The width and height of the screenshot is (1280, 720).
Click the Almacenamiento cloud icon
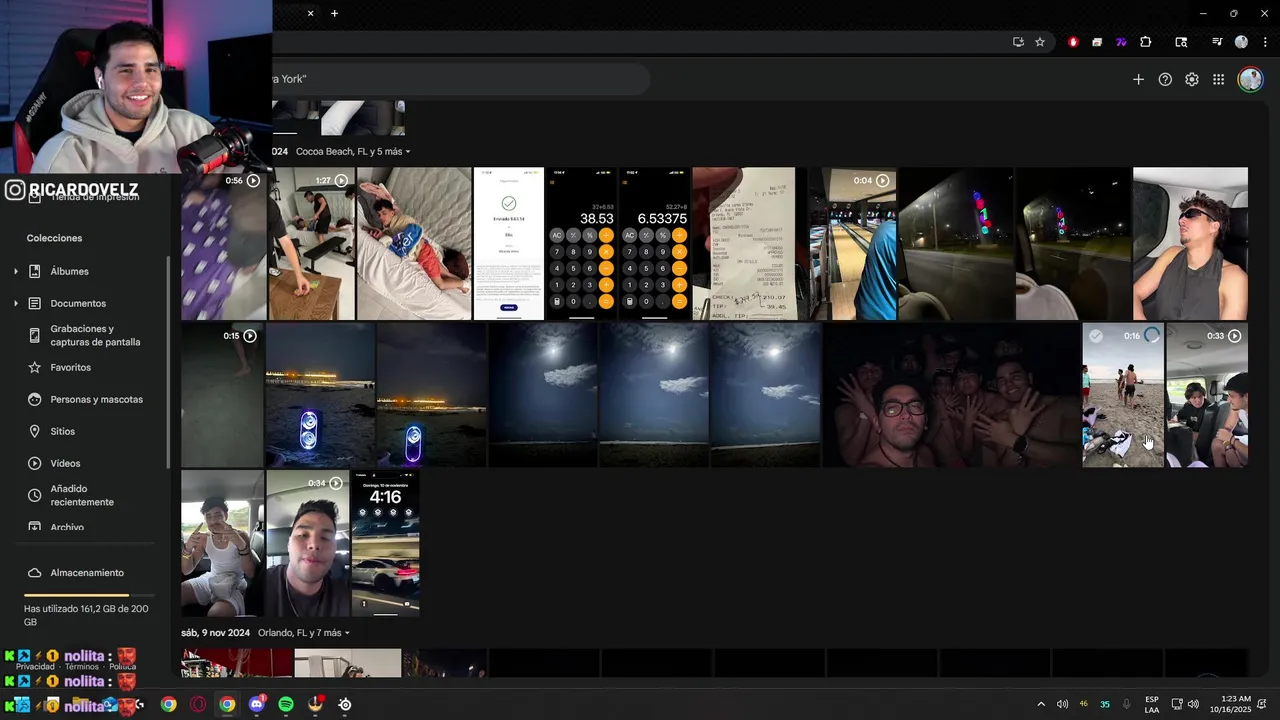tap(35, 573)
